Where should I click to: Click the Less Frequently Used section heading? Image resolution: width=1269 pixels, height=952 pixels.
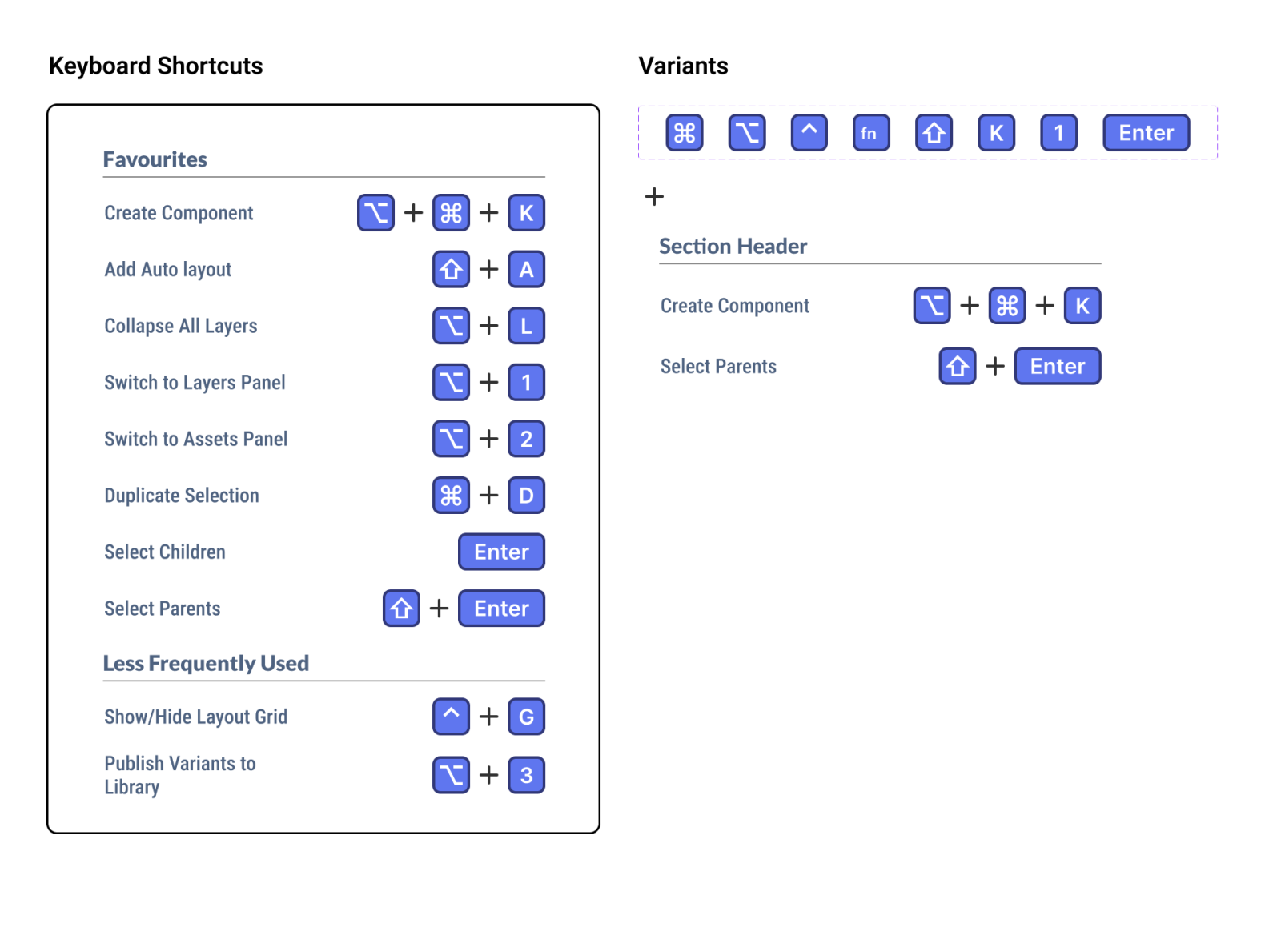point(206,663)
